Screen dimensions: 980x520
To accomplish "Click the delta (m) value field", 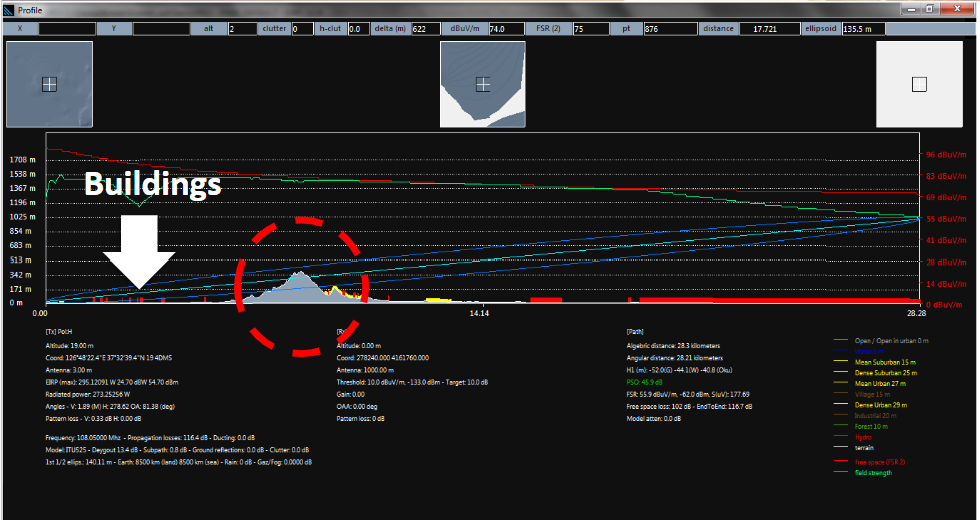I will [424, 29].
